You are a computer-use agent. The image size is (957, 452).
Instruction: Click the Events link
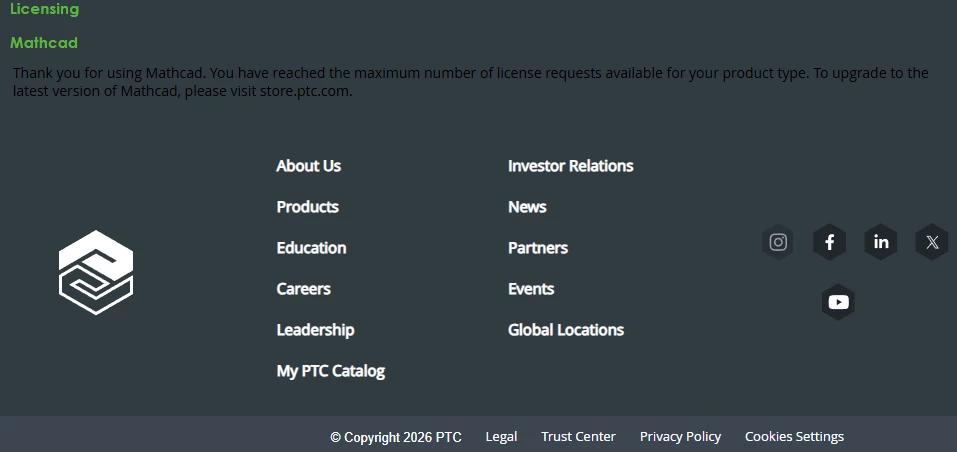(x=530, y=289)
